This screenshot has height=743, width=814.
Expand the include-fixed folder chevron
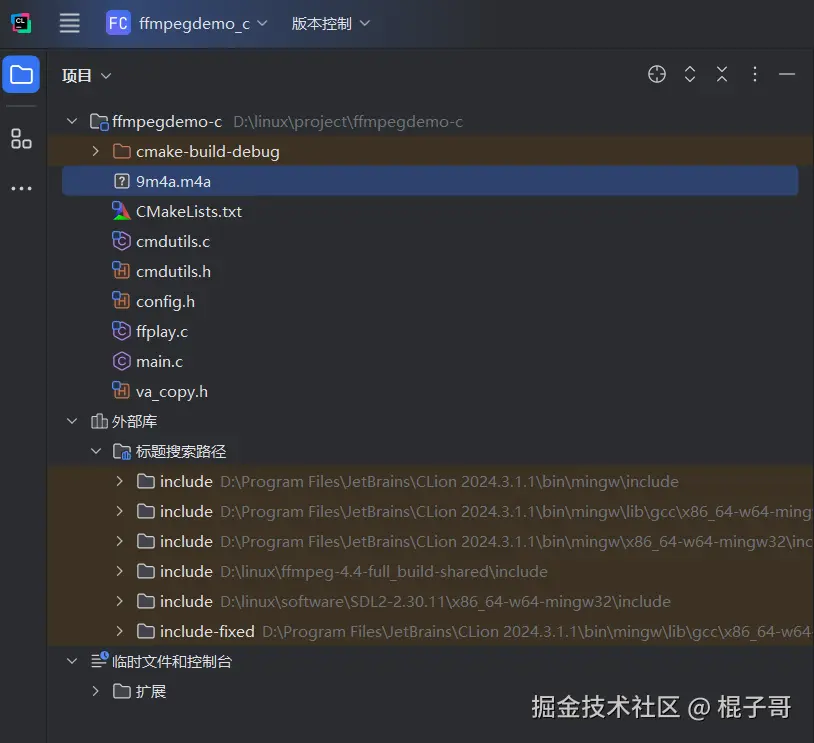(119, 631)
